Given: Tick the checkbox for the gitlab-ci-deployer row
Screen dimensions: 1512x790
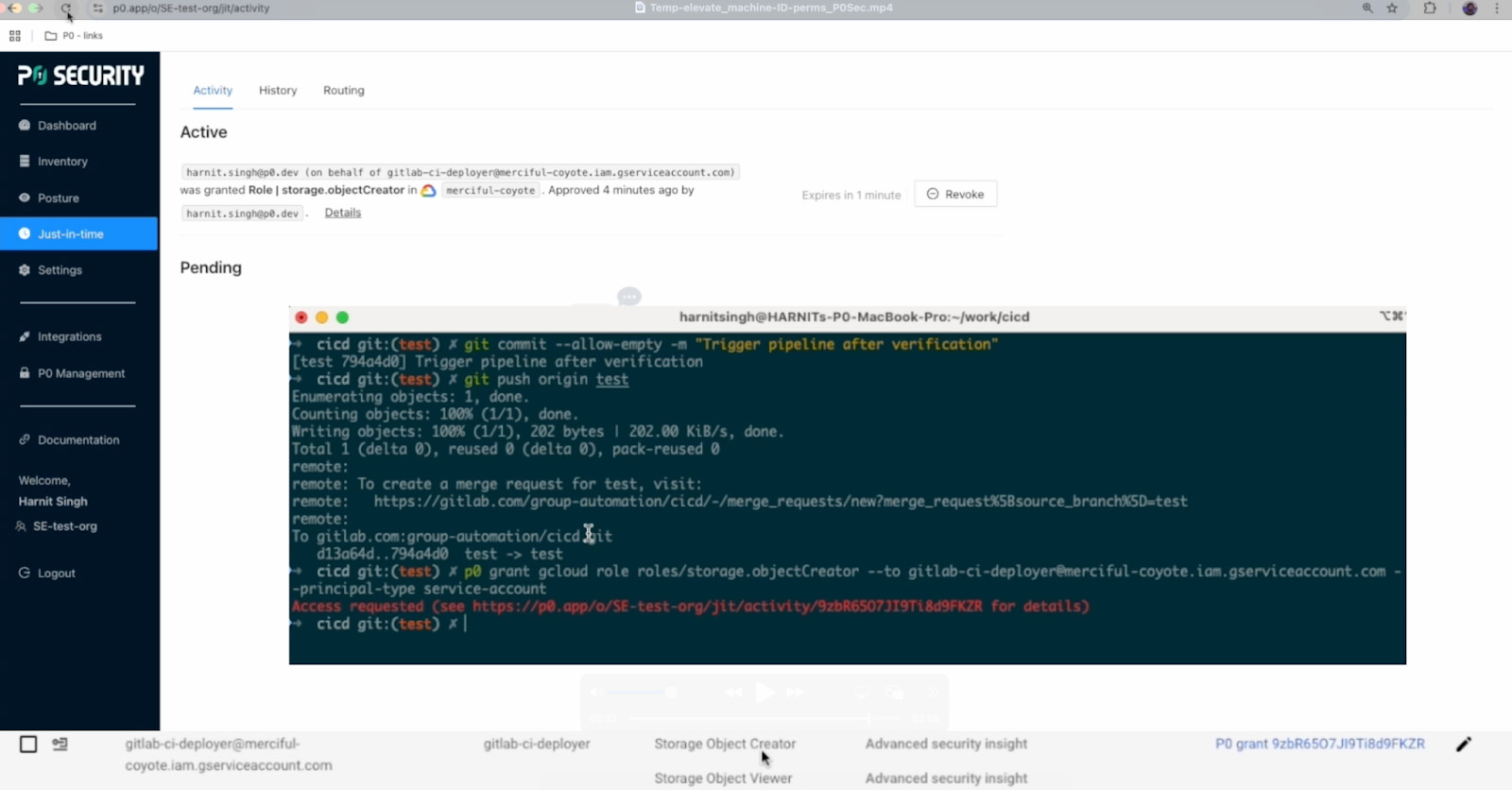Looking at the screenshot, I should click(x=28, y=745).
